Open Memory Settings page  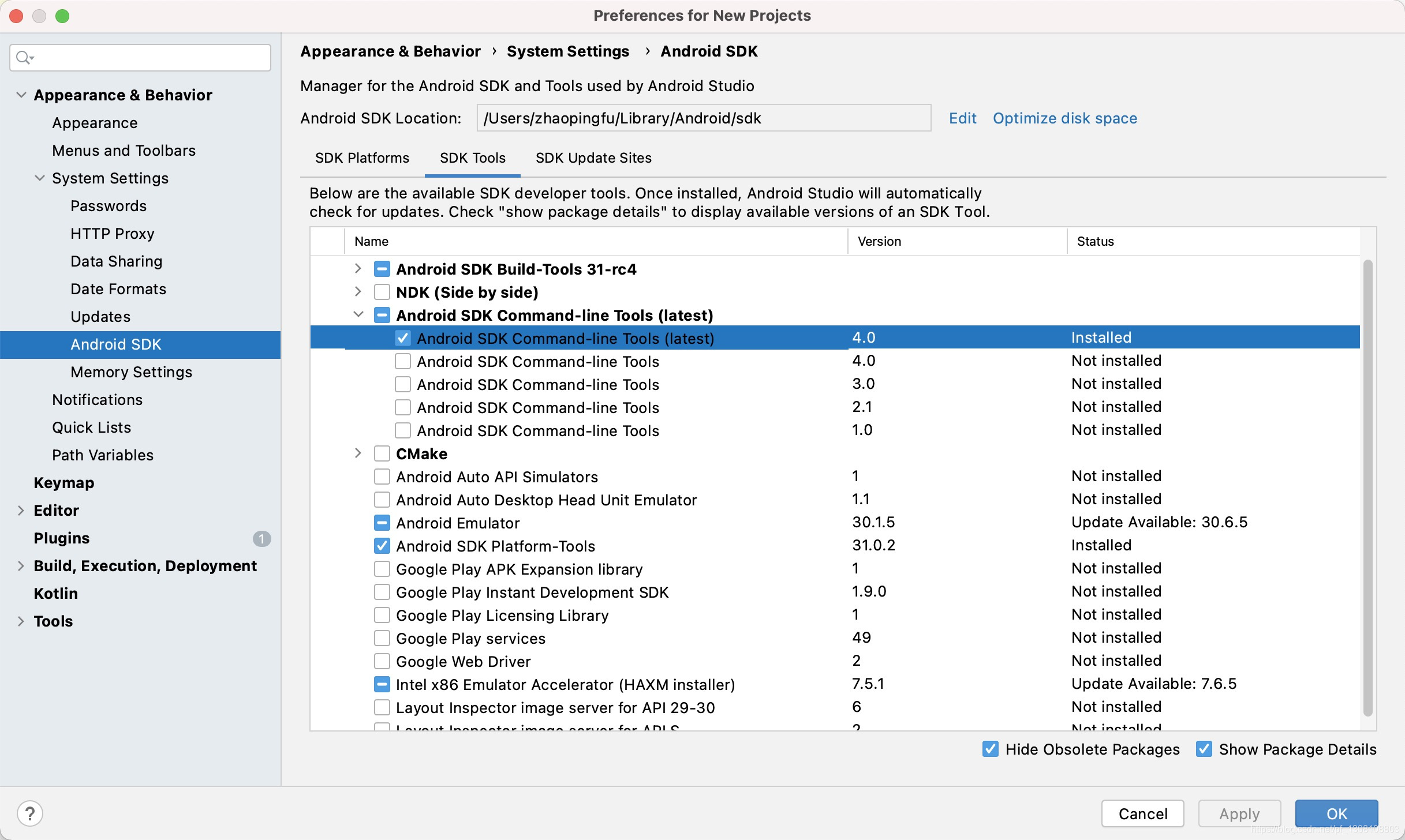[131, 372]
